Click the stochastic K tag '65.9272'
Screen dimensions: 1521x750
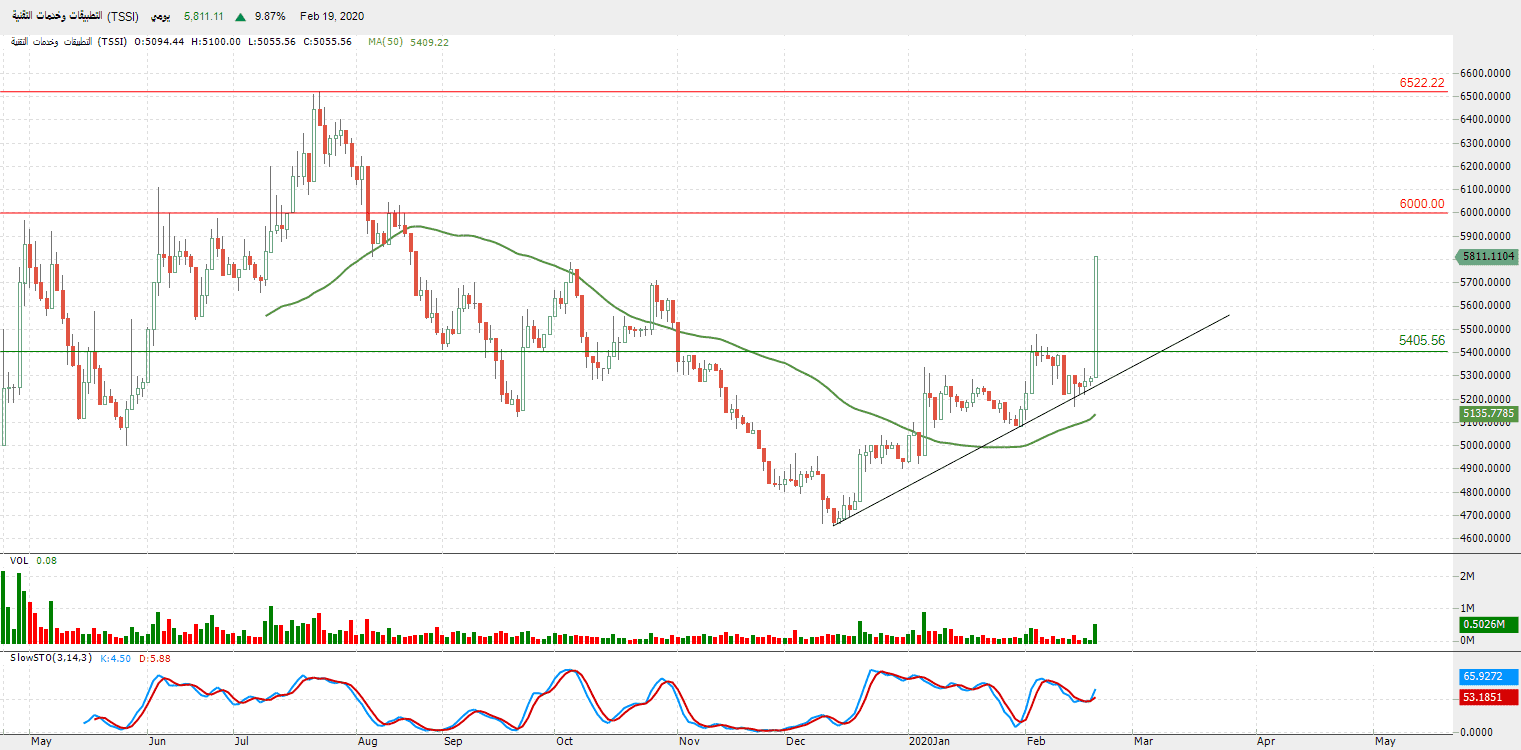[1487, 677]
